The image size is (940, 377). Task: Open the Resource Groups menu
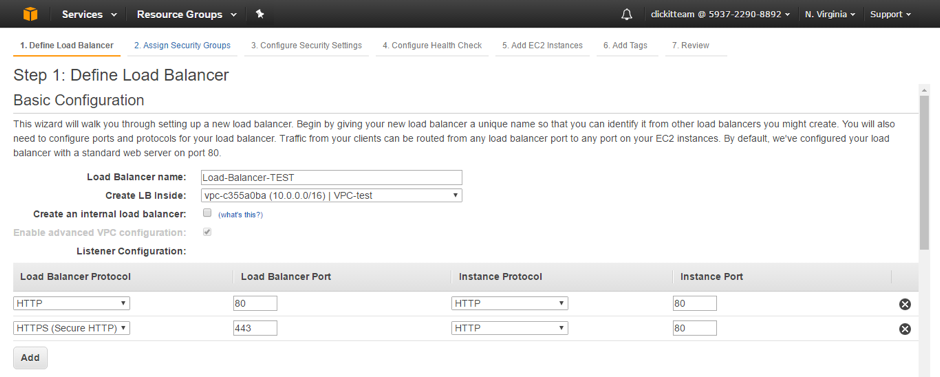(186, 14)
